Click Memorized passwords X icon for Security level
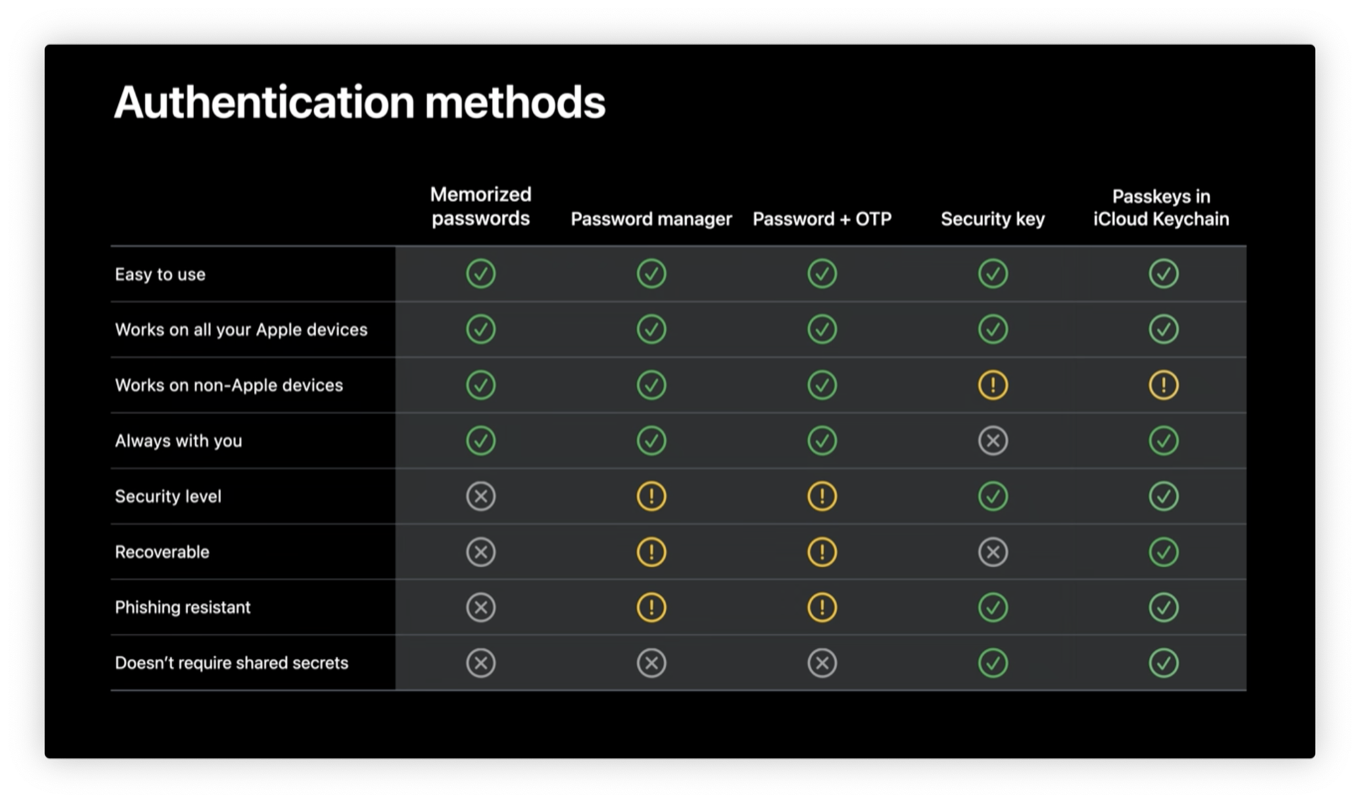 pyautogui.click(x=481, y=496)
